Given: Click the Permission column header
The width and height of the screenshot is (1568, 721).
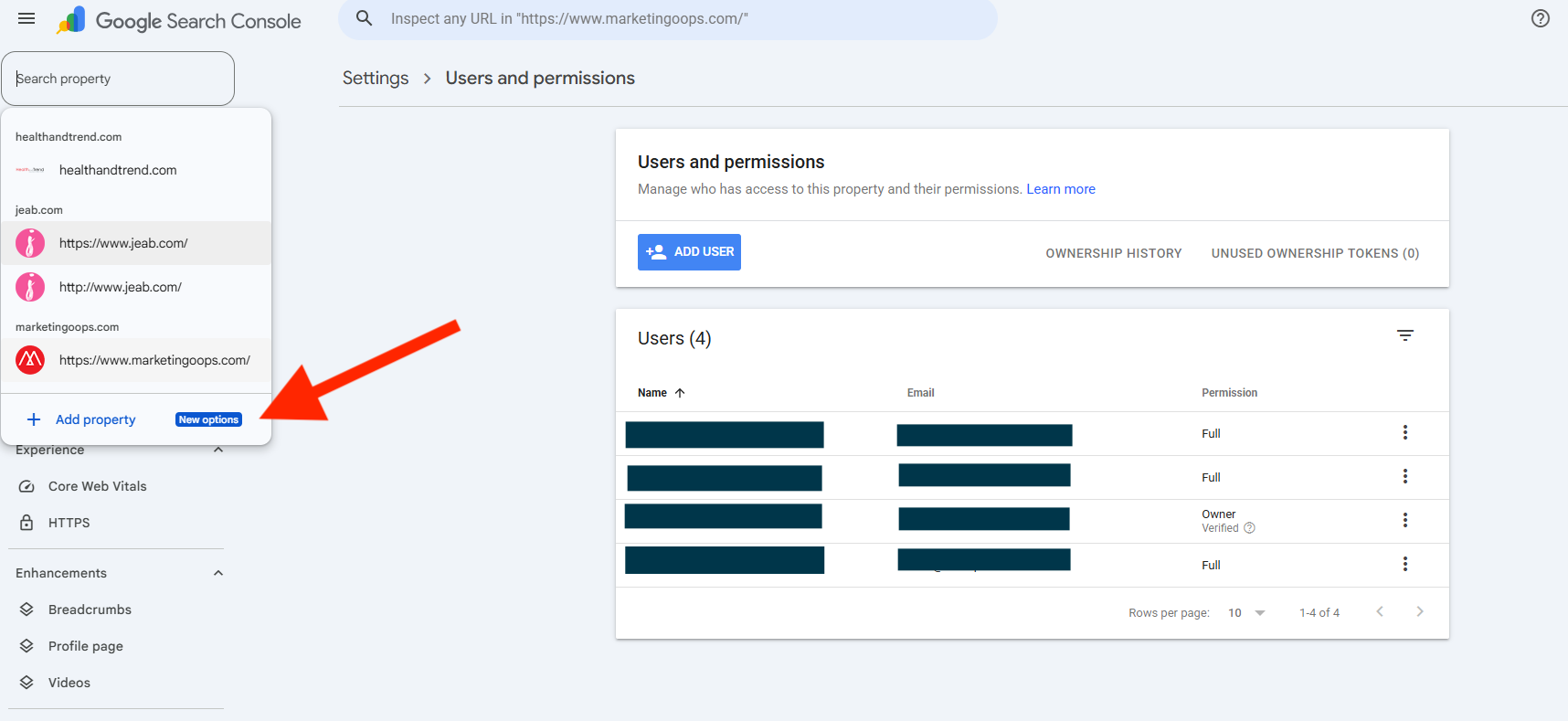Looking at the screenshot, I should coord(1229,393).
